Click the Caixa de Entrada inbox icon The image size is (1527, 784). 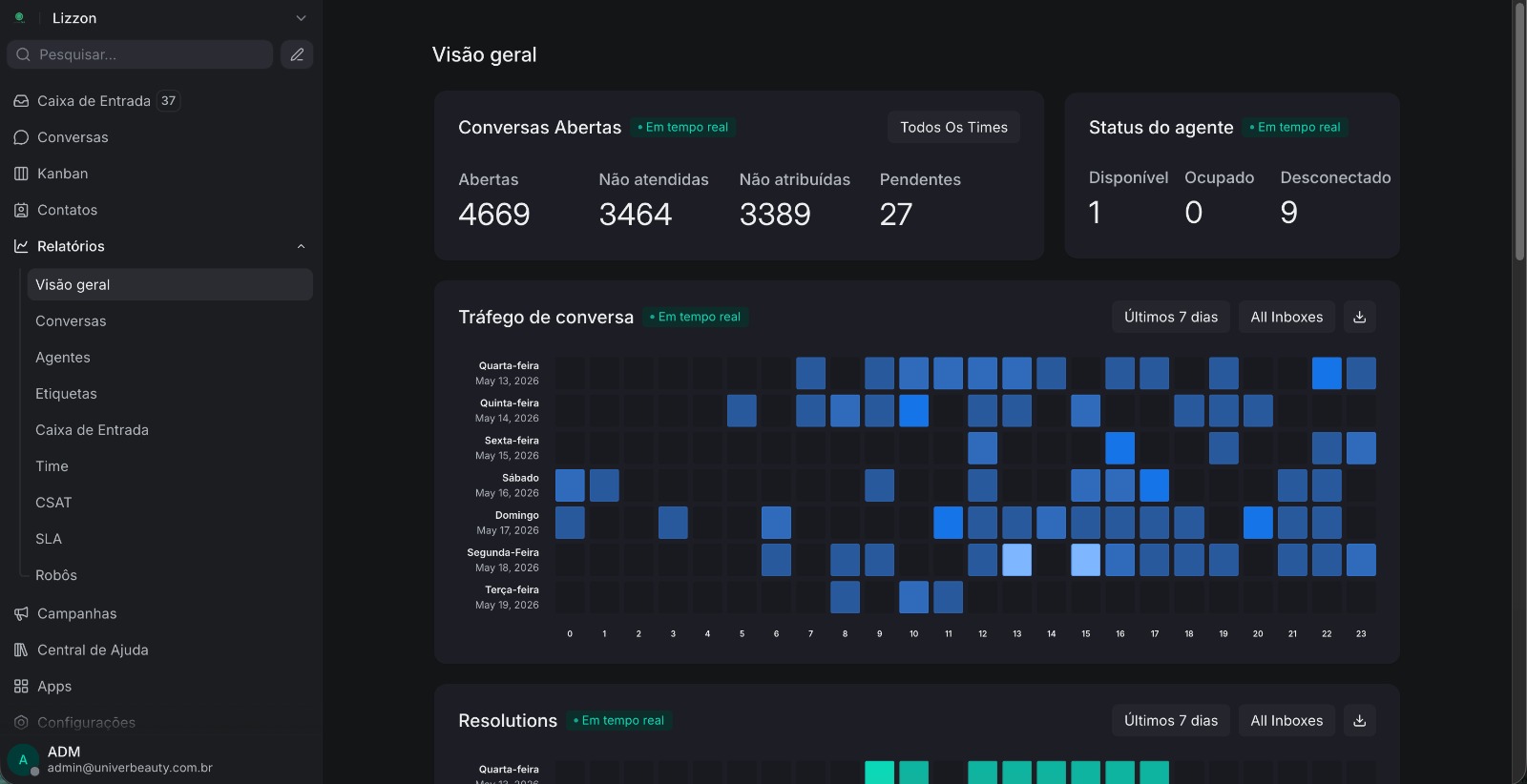[x=21, y=101]
